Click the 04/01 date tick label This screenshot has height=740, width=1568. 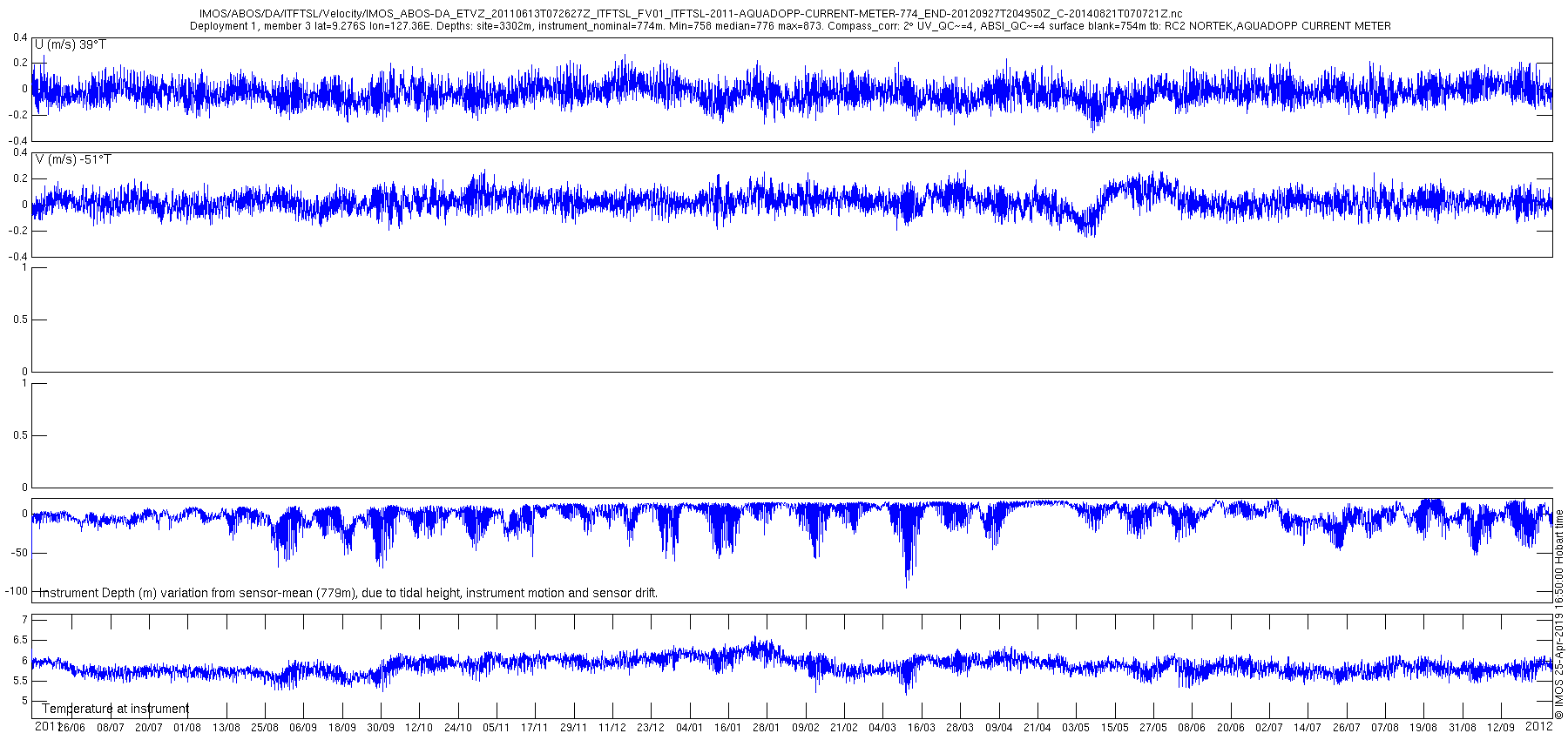[689, 728]
